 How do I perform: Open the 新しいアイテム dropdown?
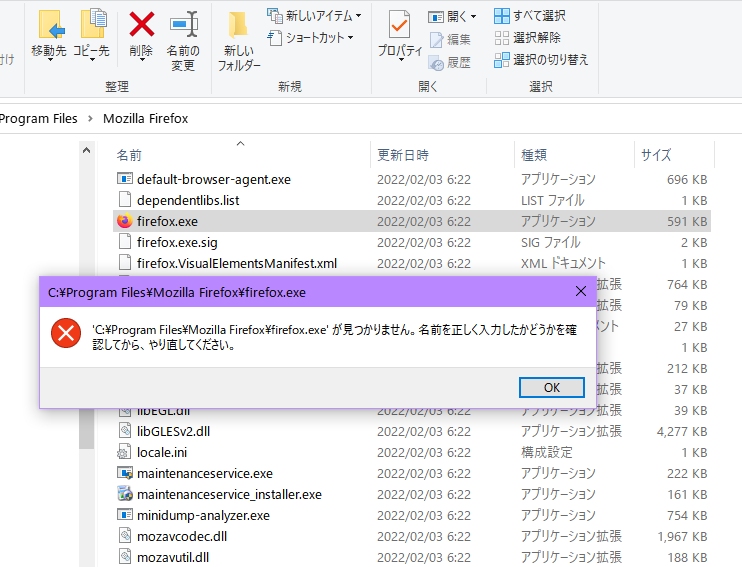click(314, 16)
